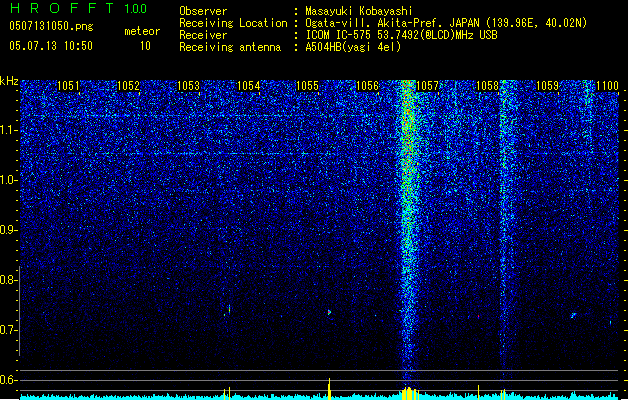Click the Observer label

pyautogui.click(x=203, y=11)
